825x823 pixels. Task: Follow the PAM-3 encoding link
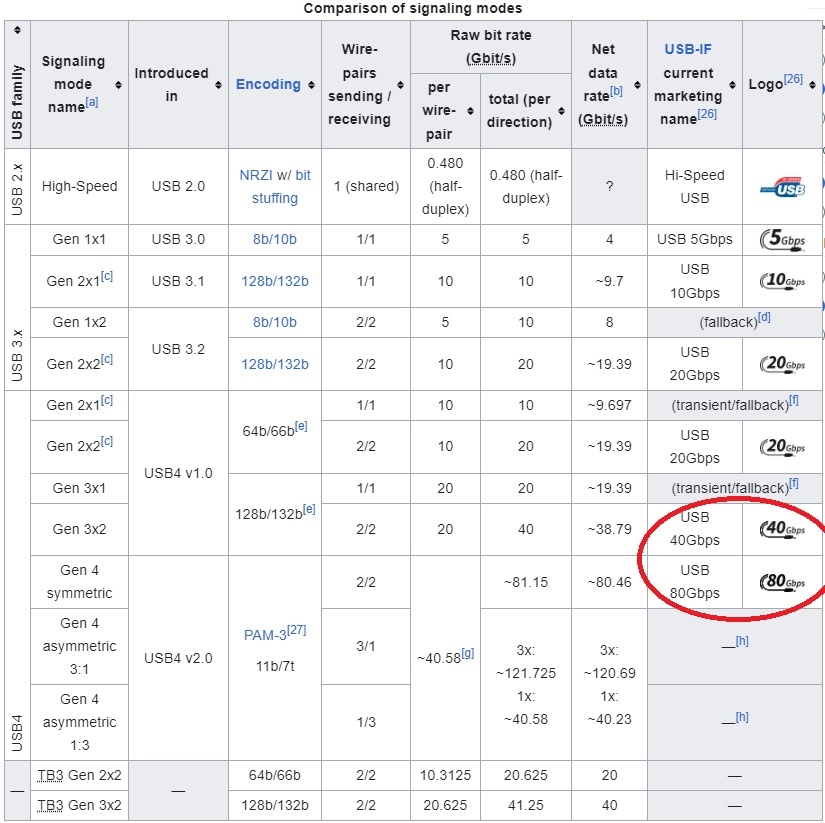point(265,635)
